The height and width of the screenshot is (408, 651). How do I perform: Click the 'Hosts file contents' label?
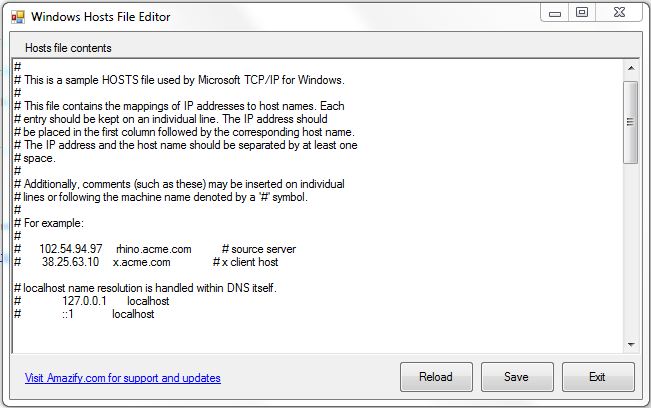point(68,48)
